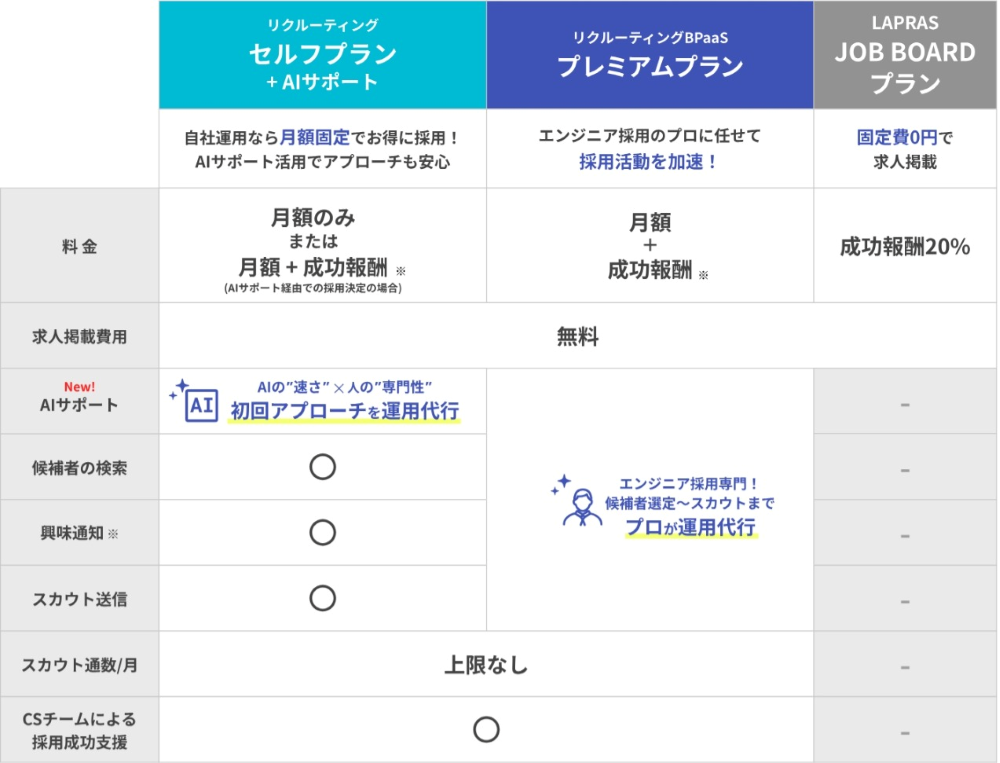
Task: Click the circle mark for 候補者の検索
Action: coord(322,467)
